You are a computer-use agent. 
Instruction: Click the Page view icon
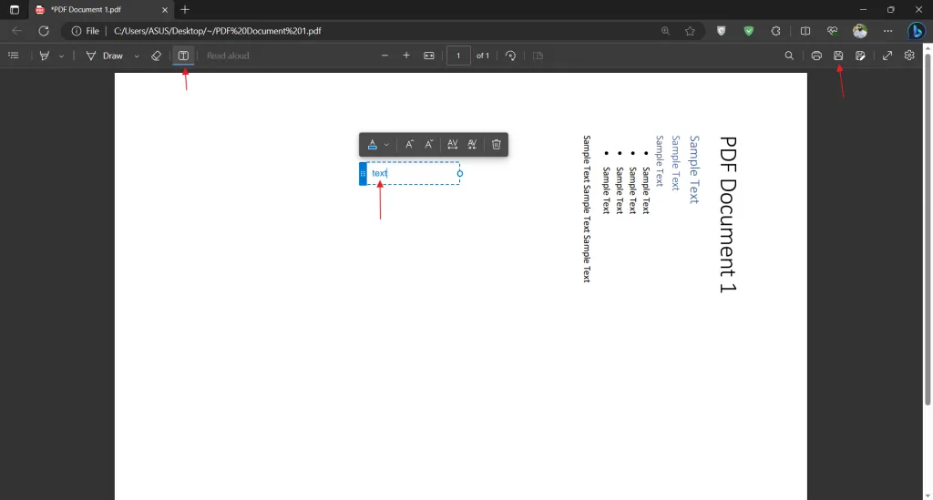pos(538,55)
